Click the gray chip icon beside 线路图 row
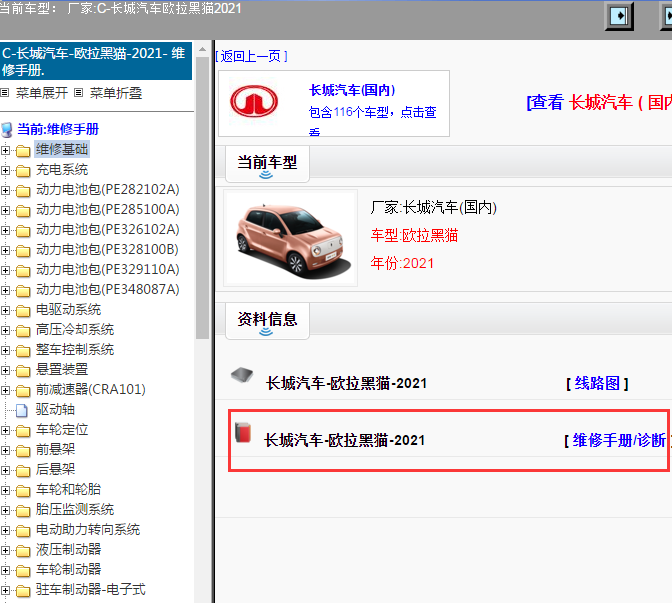The height and width of the screenshot is (603, 672). 242,375
